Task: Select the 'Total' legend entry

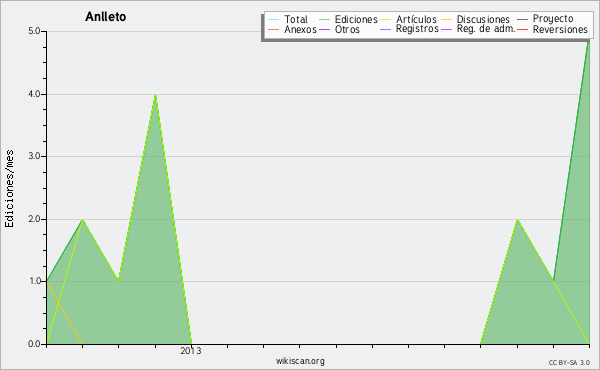Action: [x=296, y=20]
